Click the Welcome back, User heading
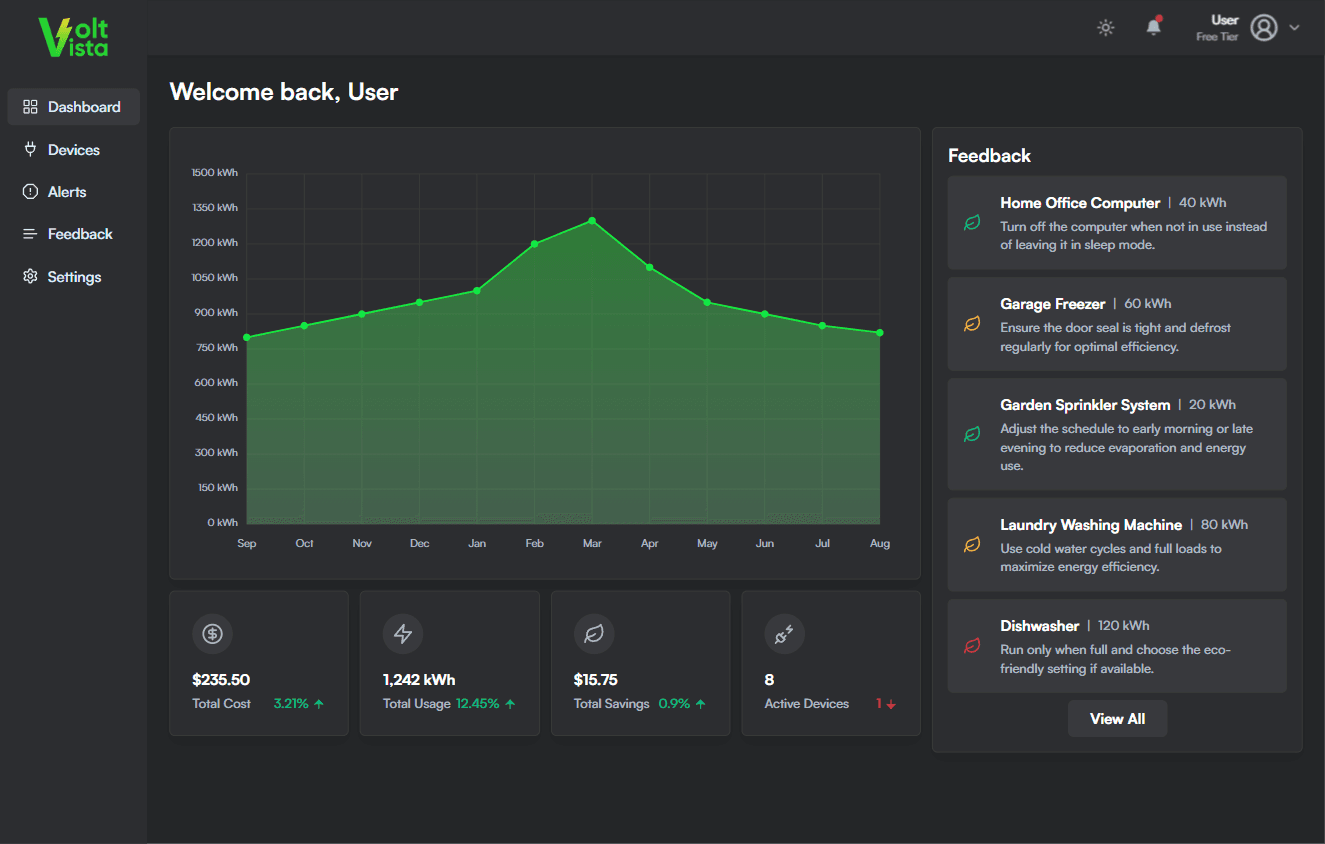This screenshot has height=844, width=1325. coord(284,92)
